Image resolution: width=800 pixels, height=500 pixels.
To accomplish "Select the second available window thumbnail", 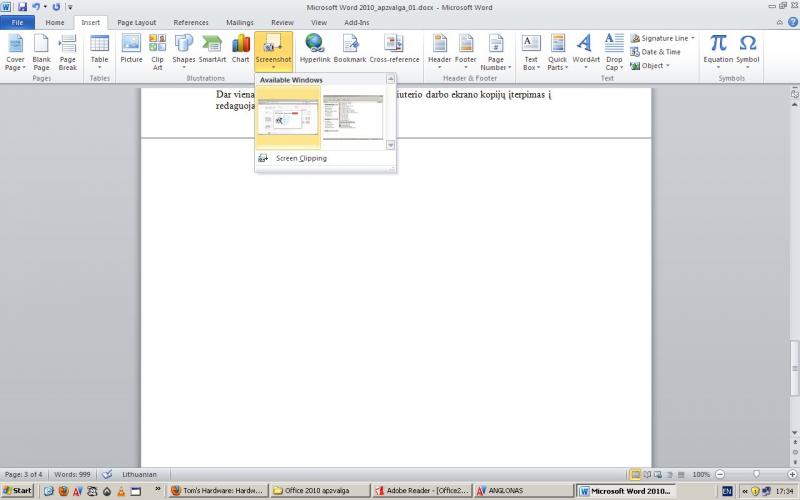I will tap(353, 117).
